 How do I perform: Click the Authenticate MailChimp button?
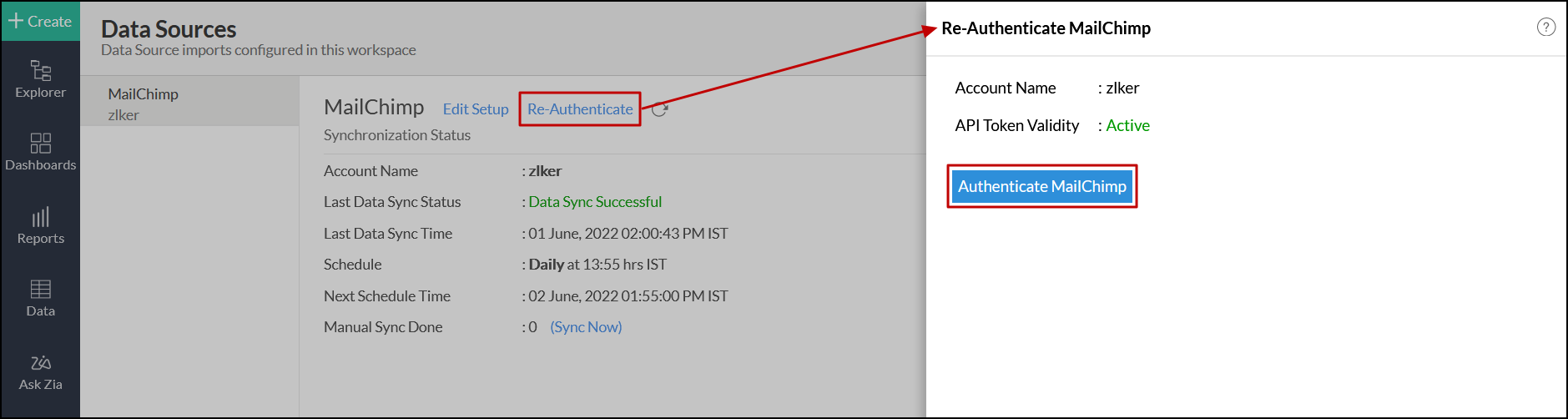tap(1041, 186)
